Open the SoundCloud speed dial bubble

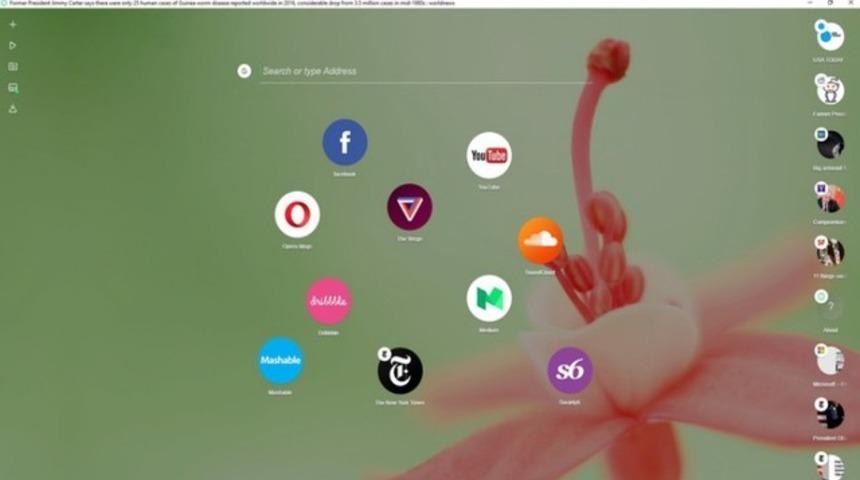pos(540,240)
